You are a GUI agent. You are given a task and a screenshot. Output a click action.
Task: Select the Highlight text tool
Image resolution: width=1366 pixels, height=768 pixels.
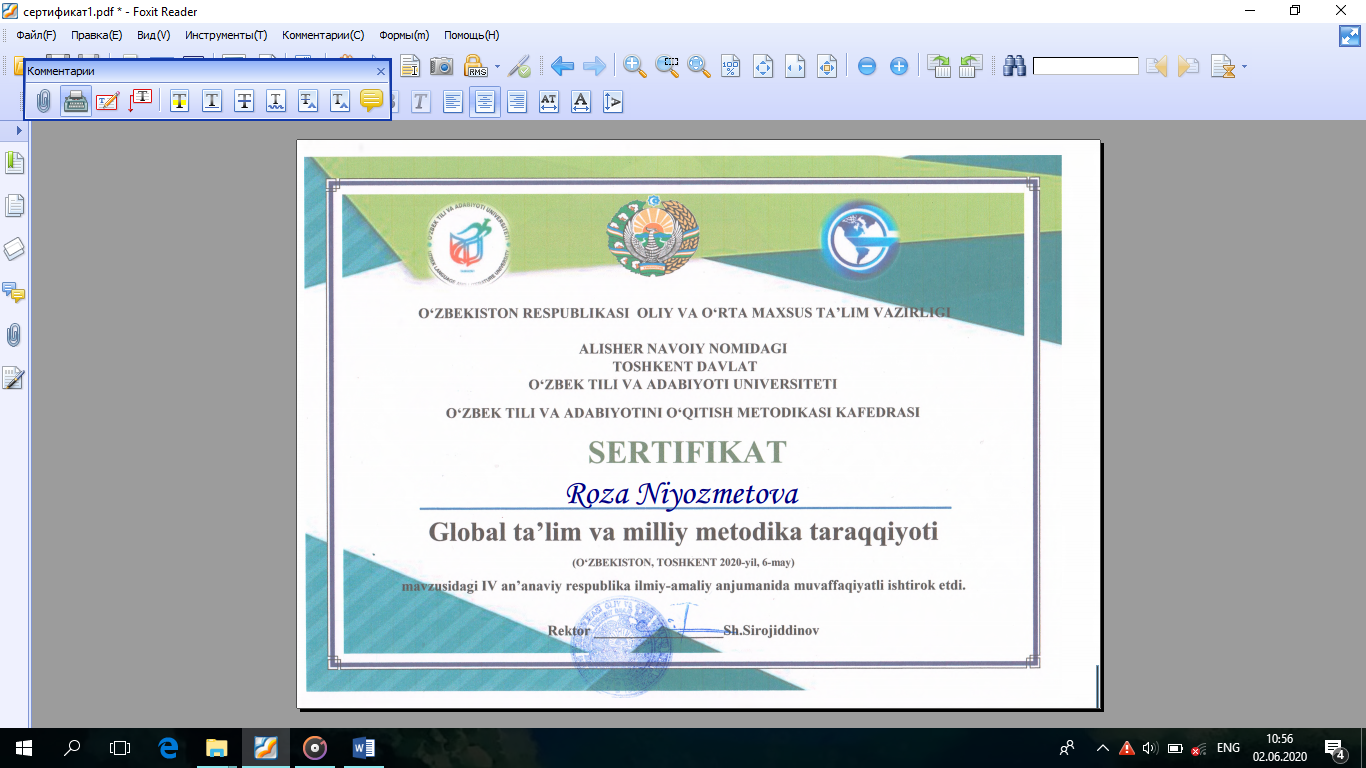(x=180, y=101)
